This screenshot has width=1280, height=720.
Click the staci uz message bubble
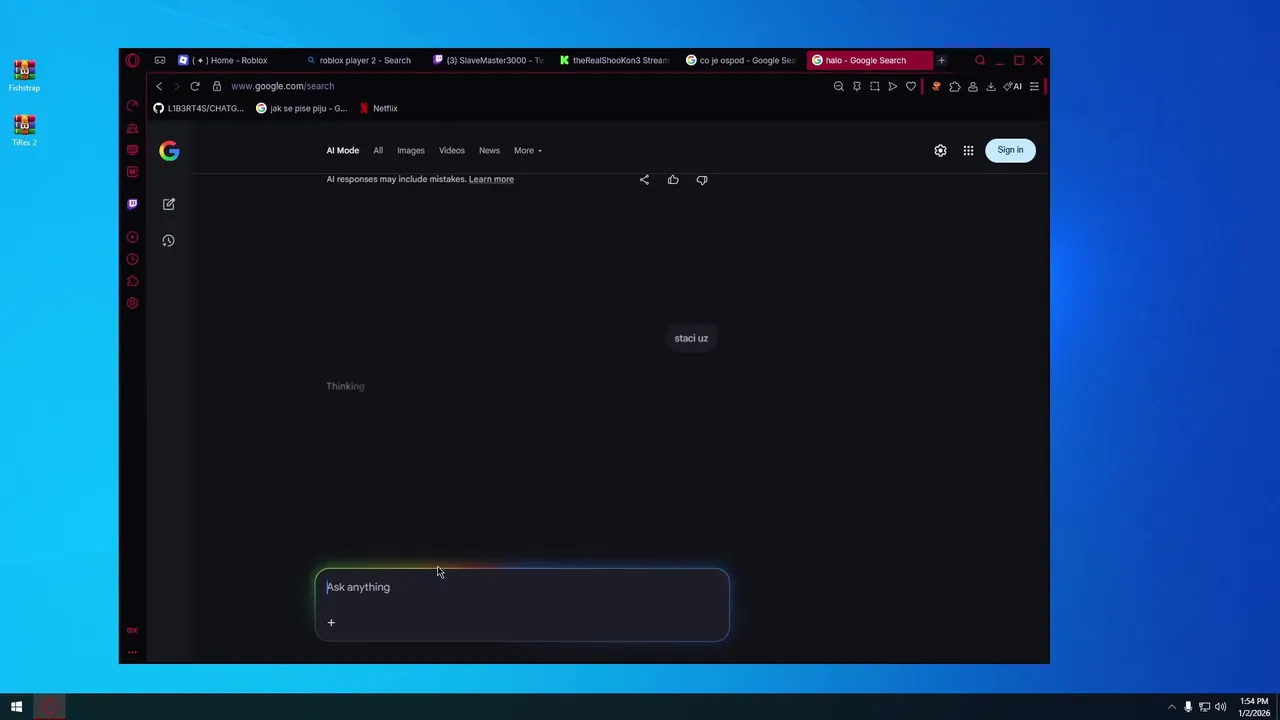click(x=691, y=338)
